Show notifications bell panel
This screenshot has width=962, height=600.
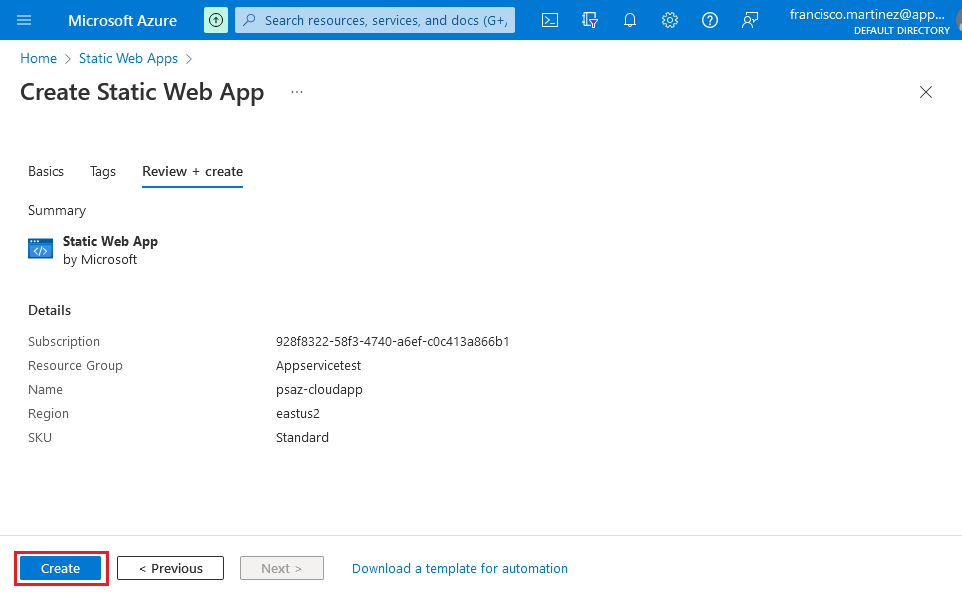click(630, 20)
